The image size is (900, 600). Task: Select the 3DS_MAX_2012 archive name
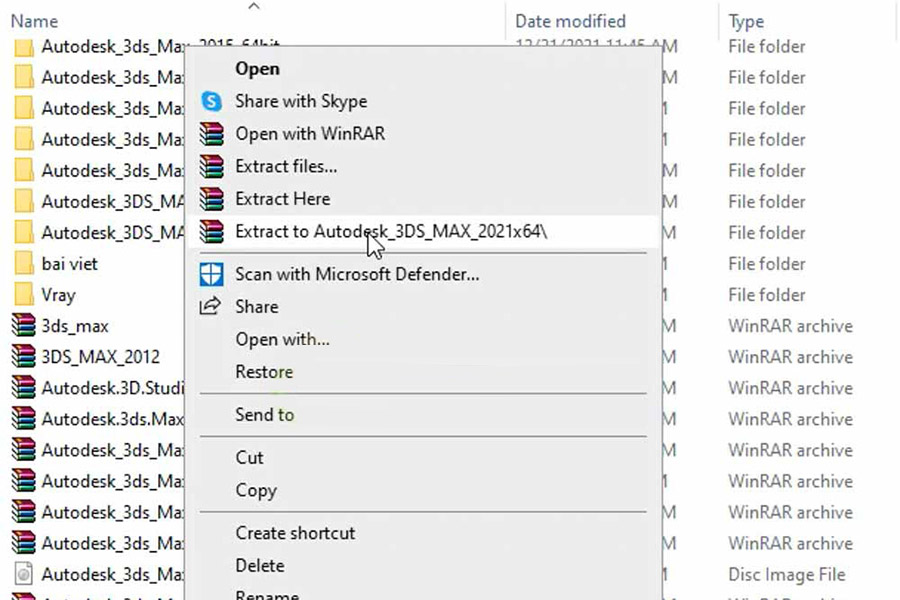[100, 357]
